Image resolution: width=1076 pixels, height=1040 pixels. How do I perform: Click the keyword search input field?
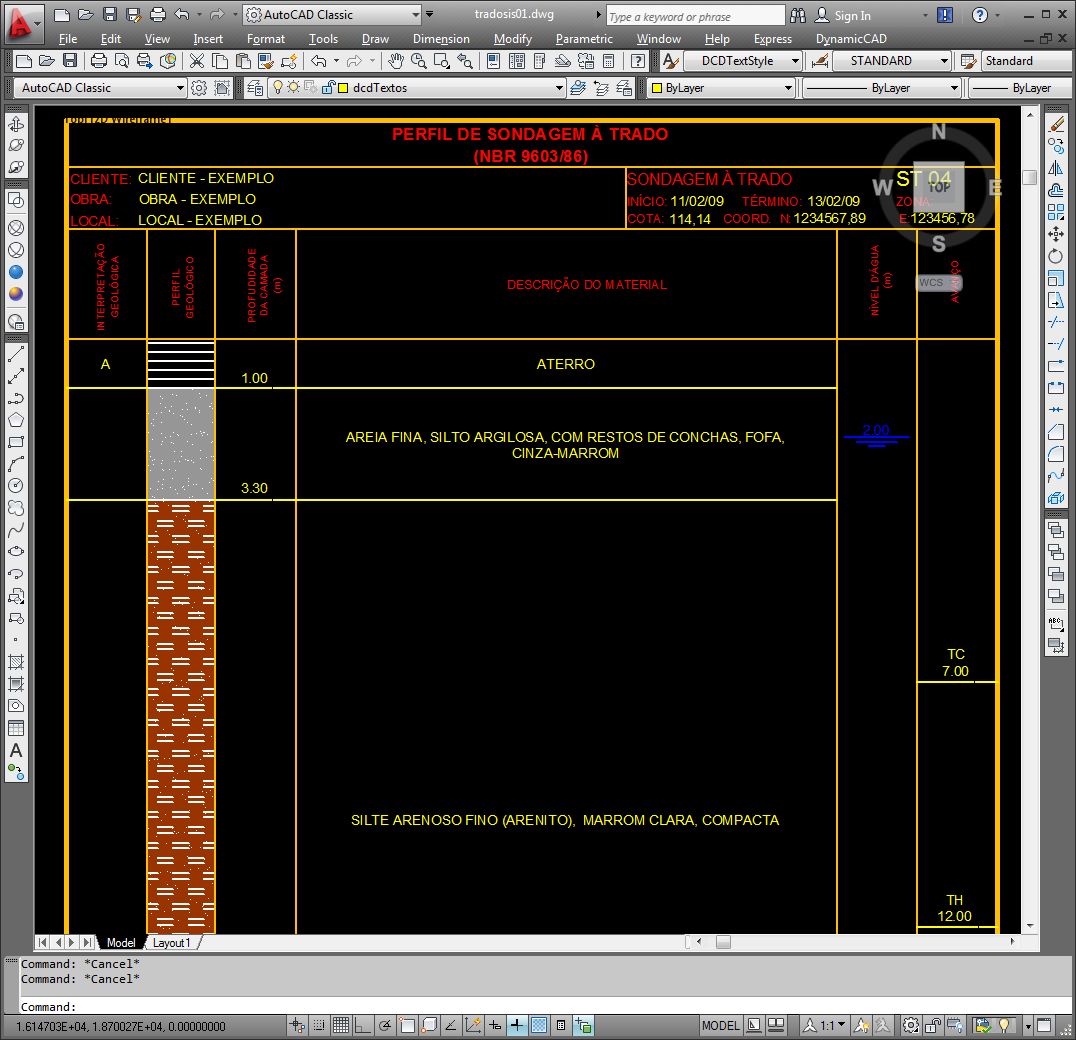point(695,16)
